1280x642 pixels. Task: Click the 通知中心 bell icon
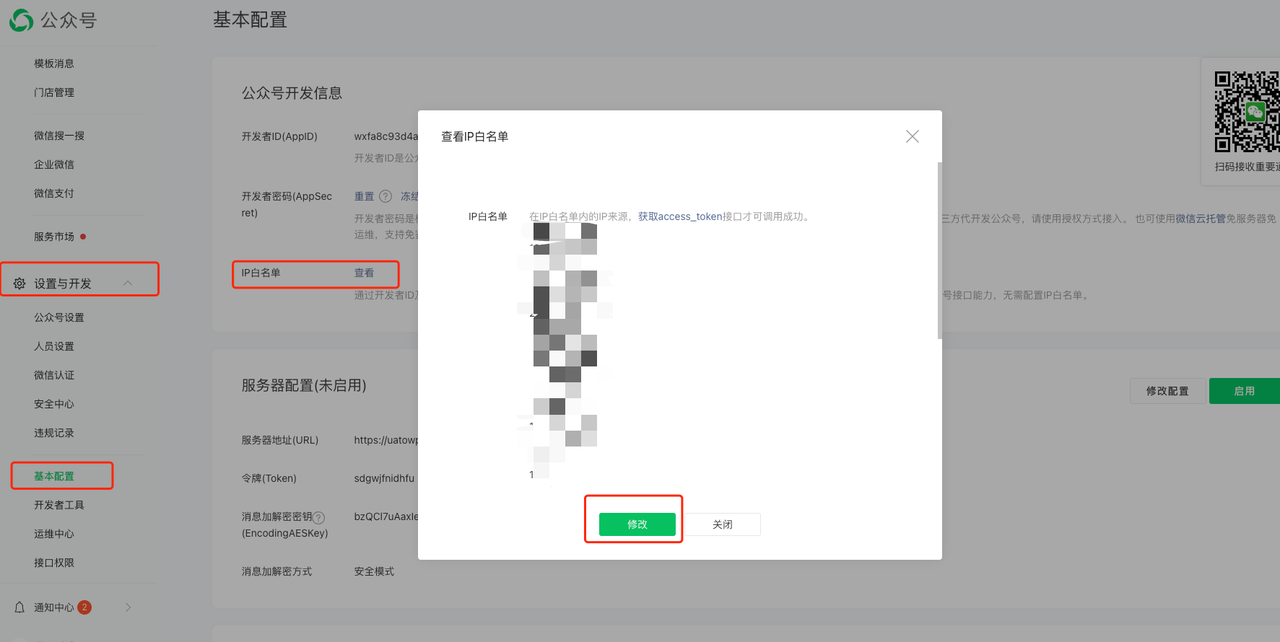[x=19, y=607]
